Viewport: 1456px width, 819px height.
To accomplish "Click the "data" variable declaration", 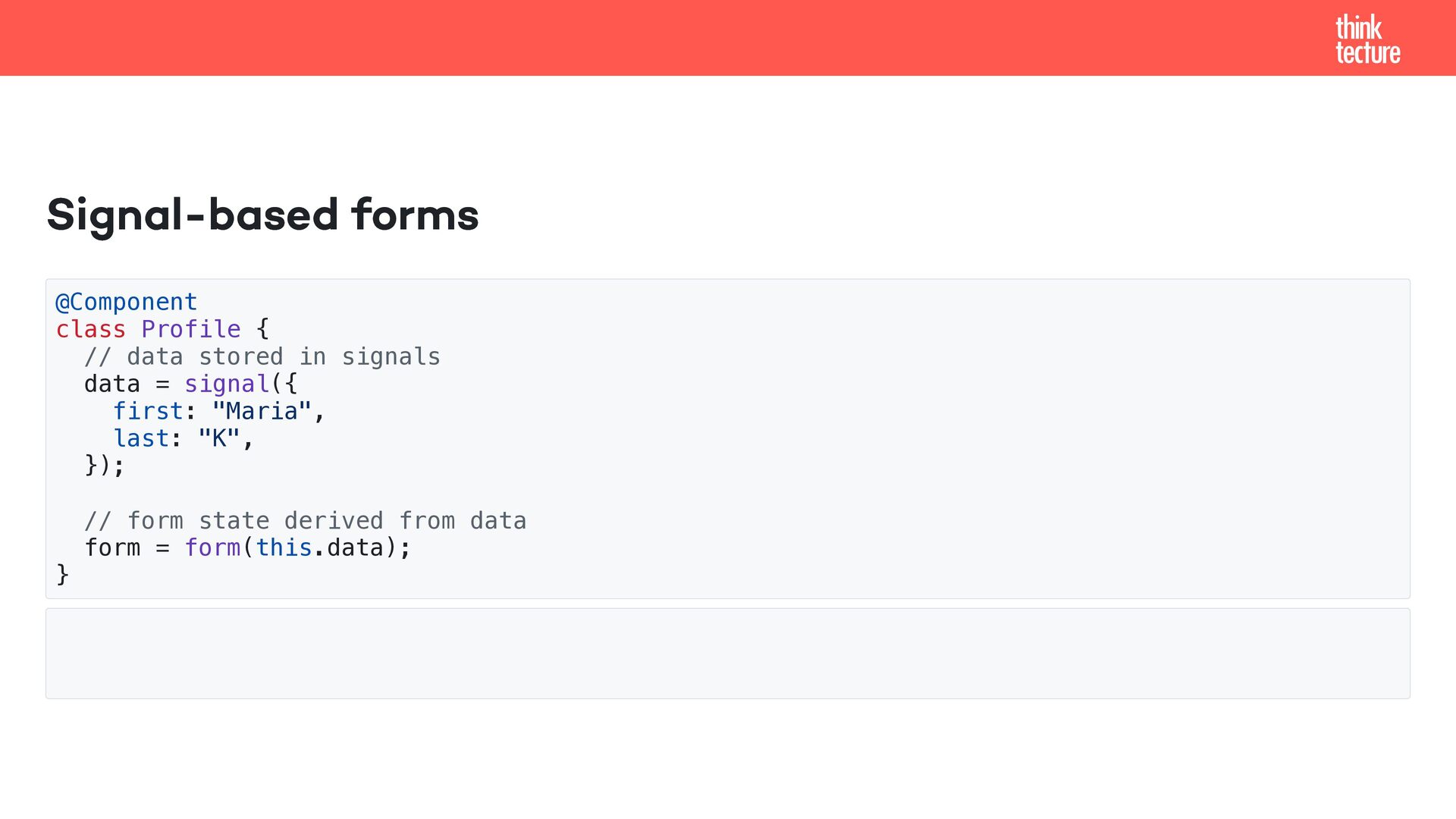I will pyautogui.click(x=111, y=384).
